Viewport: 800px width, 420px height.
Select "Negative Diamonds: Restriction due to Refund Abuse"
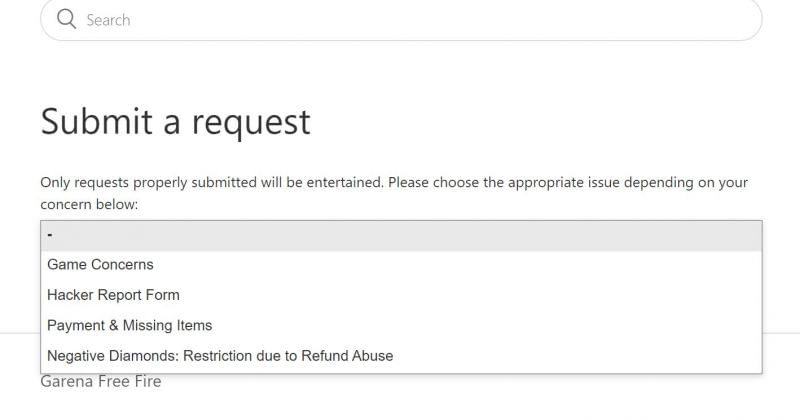[220, 355]
